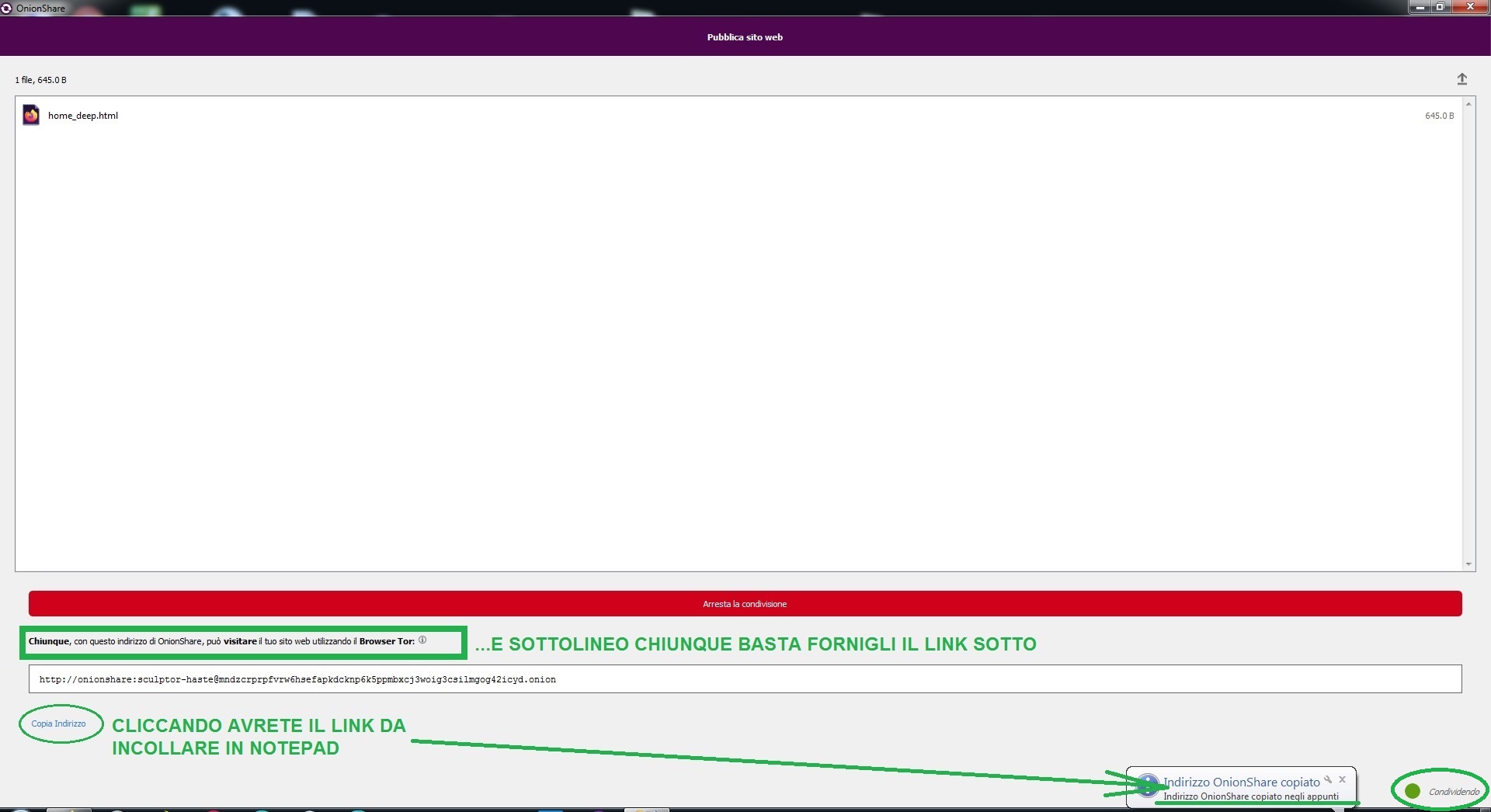Image resolution: width=1491 pixels, height=812 pixels.
Task: Close the OnionShare window
Action: click(x=1470, y=7)
